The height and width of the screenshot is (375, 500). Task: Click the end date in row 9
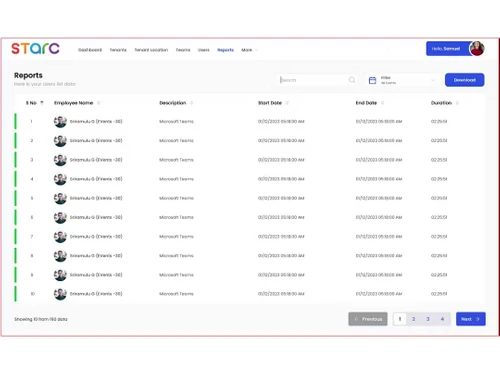tap(379, 275)
